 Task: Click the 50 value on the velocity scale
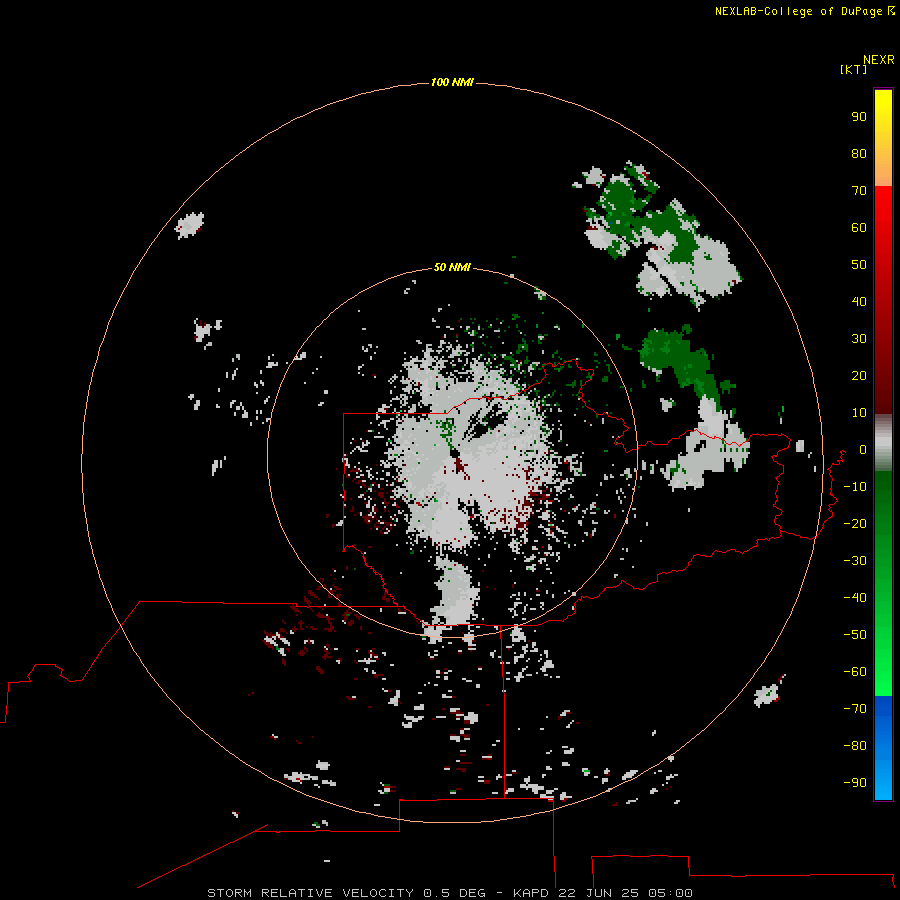[859, 265]
